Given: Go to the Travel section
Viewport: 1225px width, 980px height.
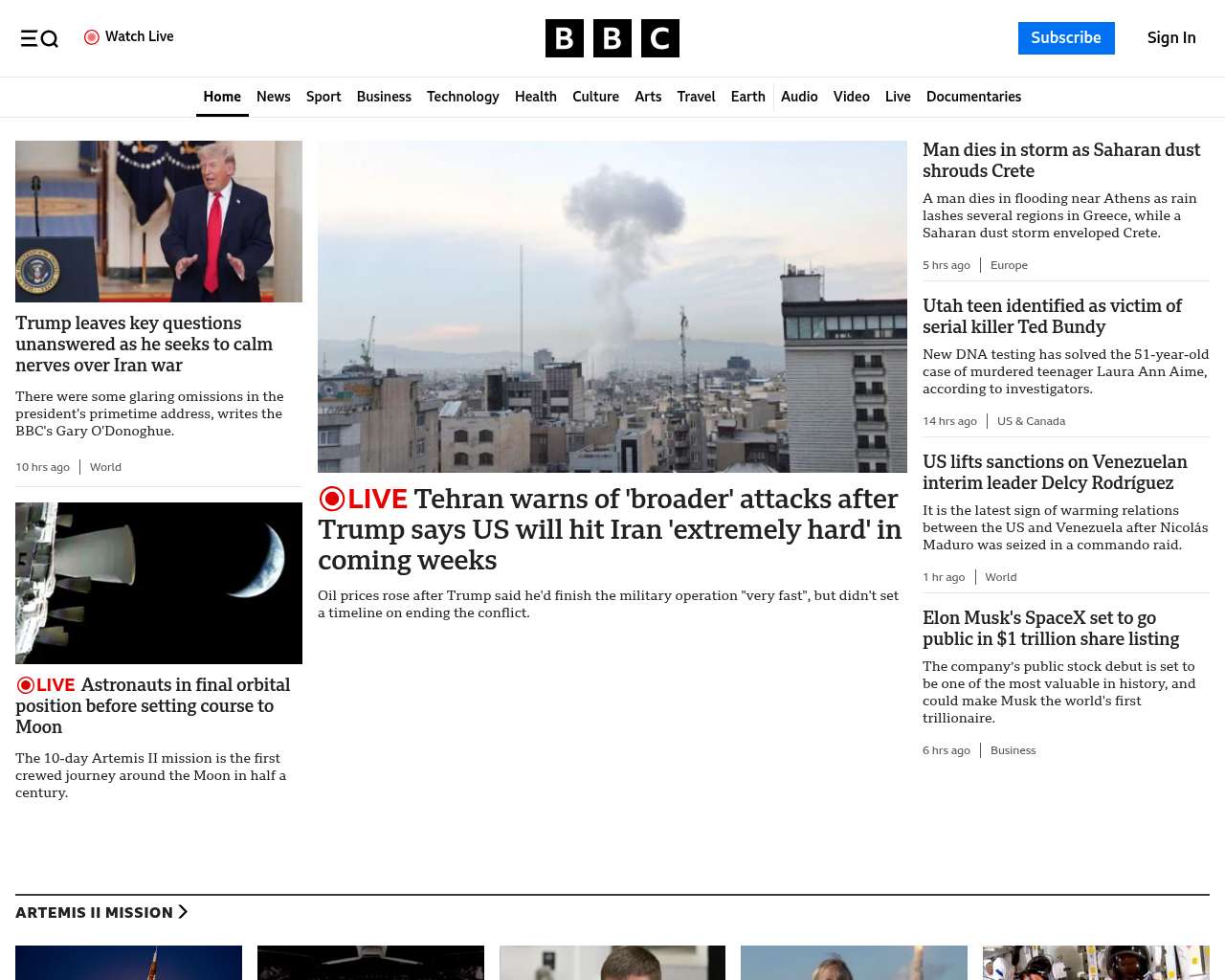Looking at the screenshot, I should 696,97.
